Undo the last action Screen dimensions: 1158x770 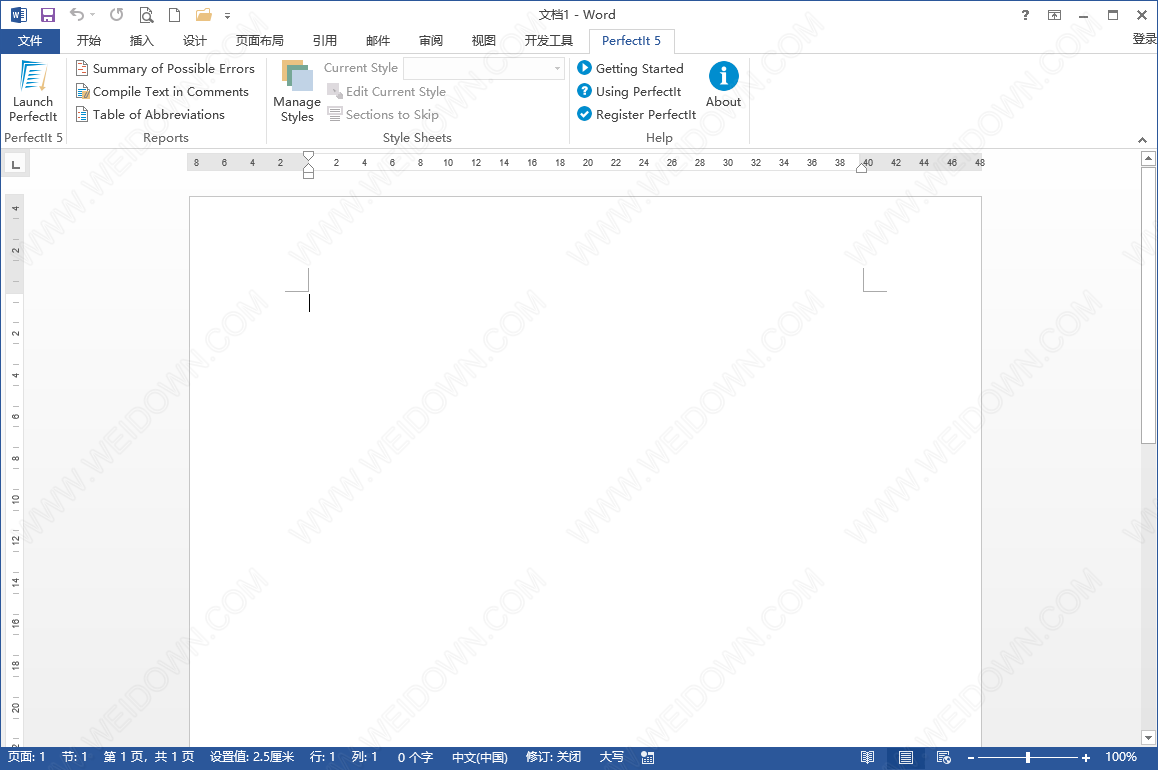pos(77,15)
